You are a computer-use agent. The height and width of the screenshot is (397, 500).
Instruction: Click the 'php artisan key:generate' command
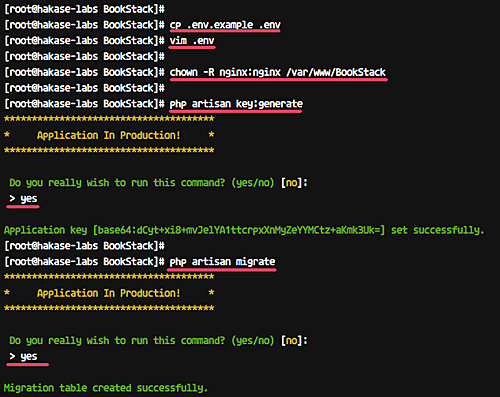pos(236,104)
